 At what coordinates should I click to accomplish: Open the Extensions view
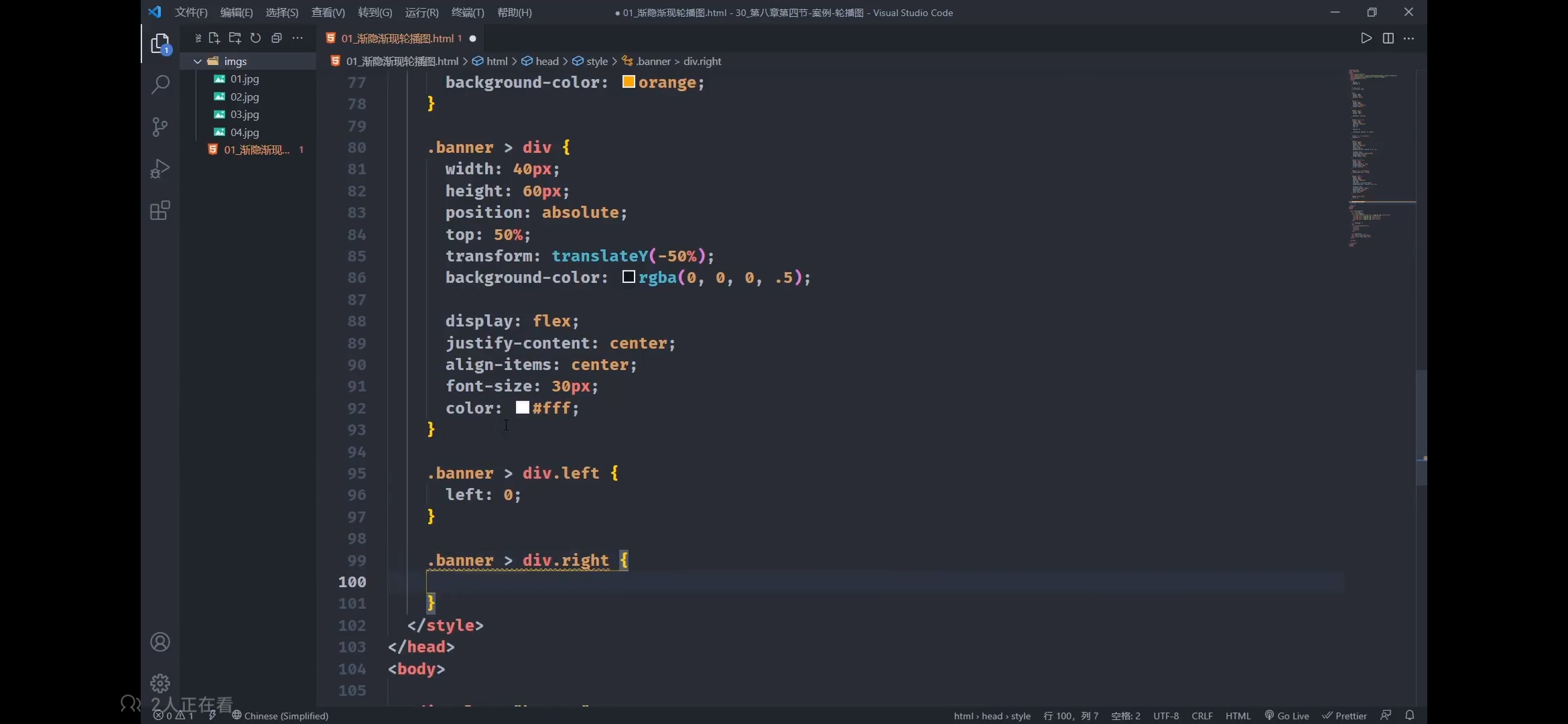[x=160, y=211]
